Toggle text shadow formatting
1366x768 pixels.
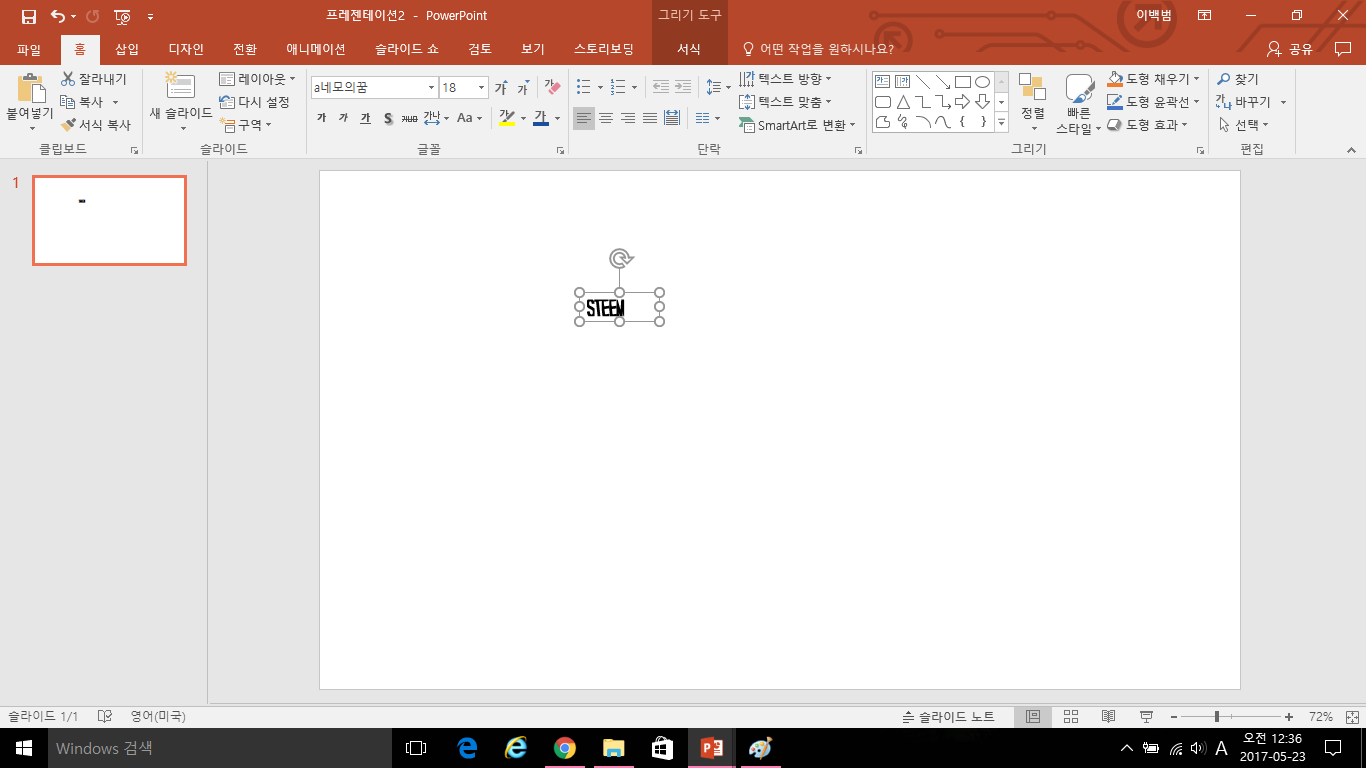click(x=388, y=118)
